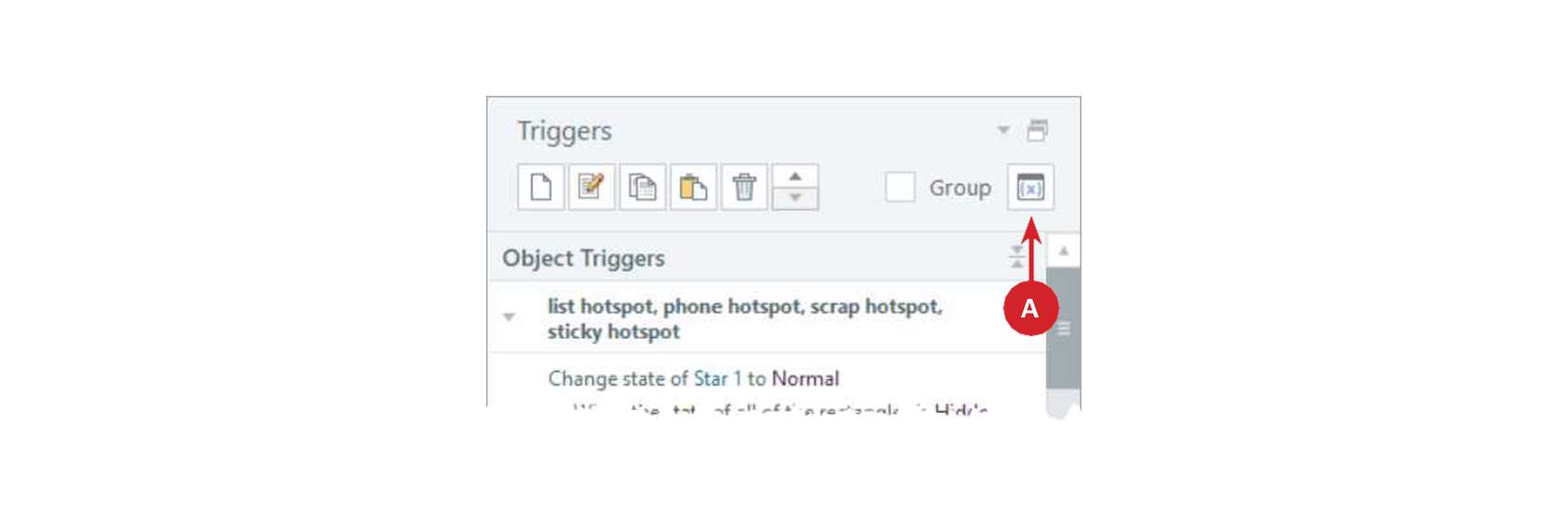Screen dimensions: 1568x521
Task: Click the Normal state link
Action: point(805,378)
